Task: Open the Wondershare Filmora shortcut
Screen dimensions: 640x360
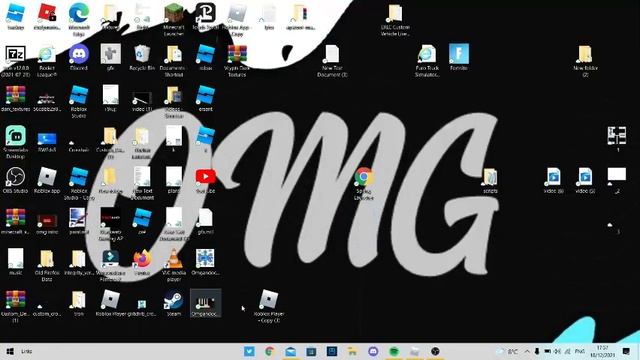Action: pos(110,265)
